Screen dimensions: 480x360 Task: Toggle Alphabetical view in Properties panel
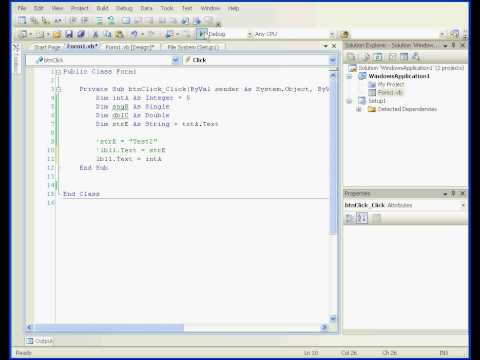tap(362, 219)
